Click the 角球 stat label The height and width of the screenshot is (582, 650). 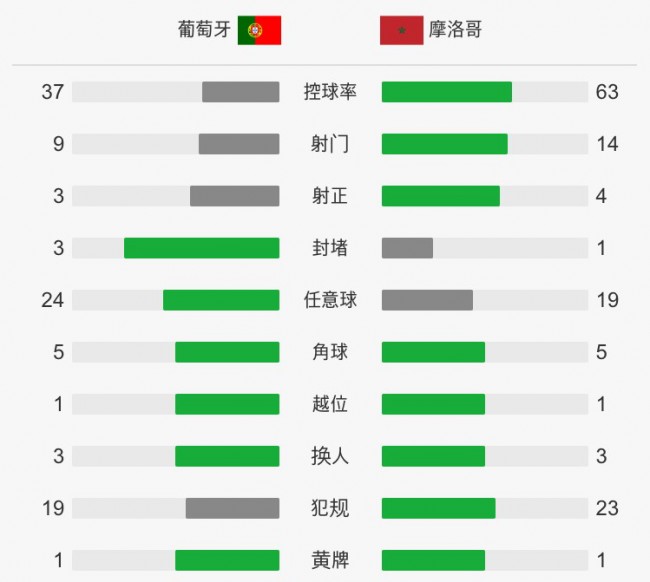[330, 352]
